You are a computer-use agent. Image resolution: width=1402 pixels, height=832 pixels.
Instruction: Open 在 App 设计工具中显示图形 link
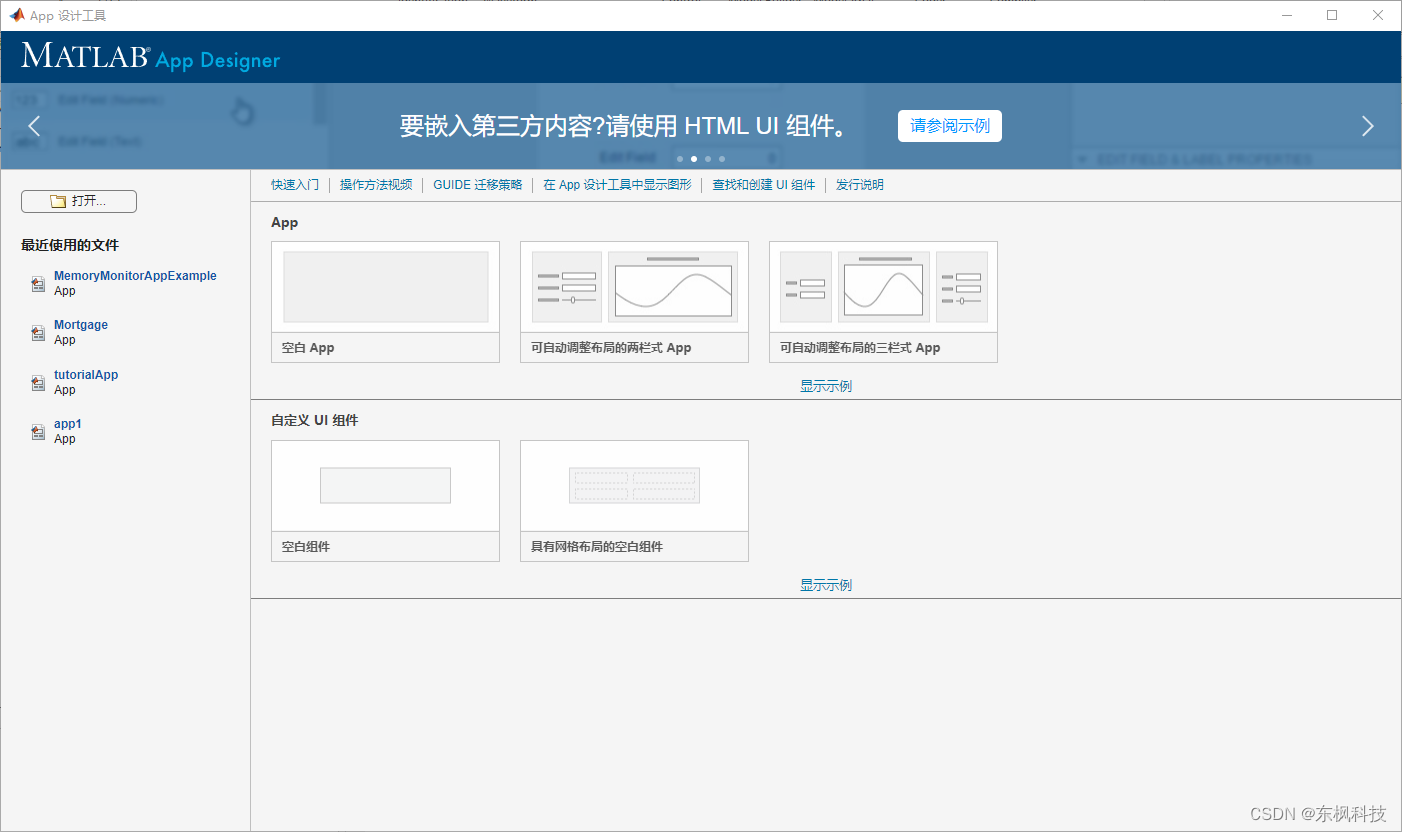[x=617, y=185]
